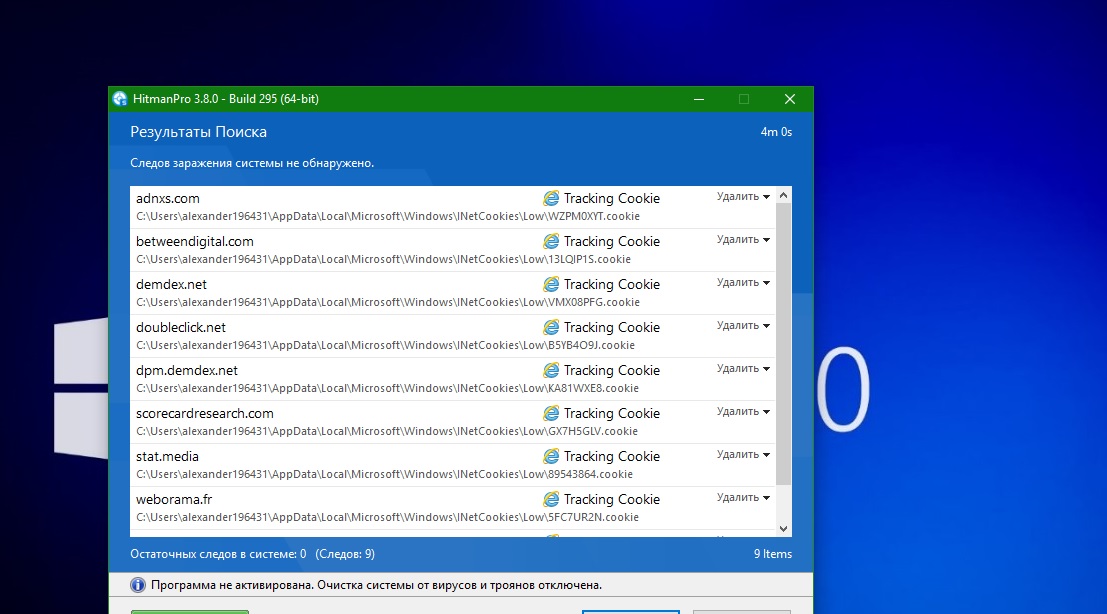Click the 5FC7UR2N.cookie file path
Viewport: 1107px width, 614px height.
coord(387,518)
